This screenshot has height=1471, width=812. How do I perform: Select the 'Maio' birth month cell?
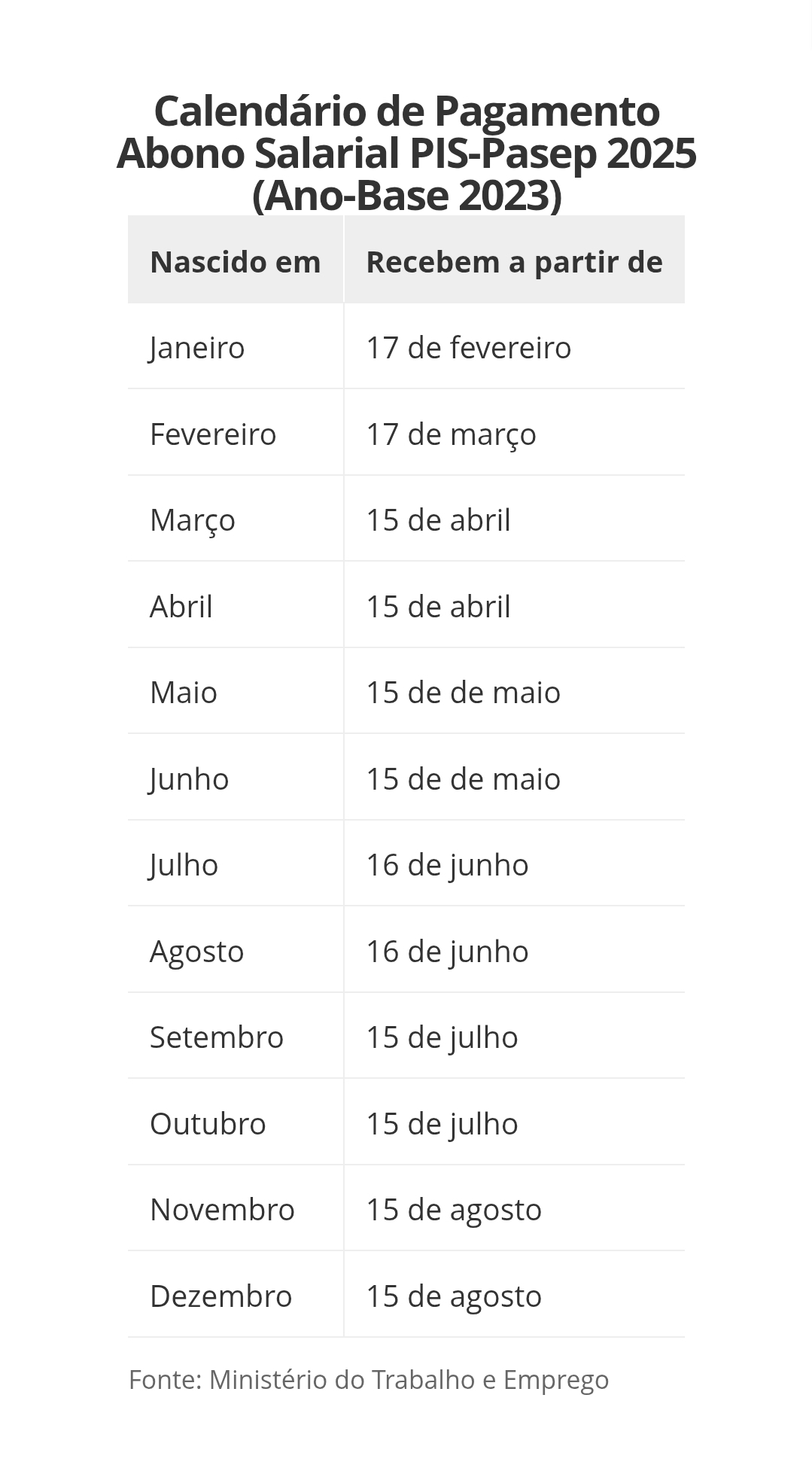tap(184, 693)
